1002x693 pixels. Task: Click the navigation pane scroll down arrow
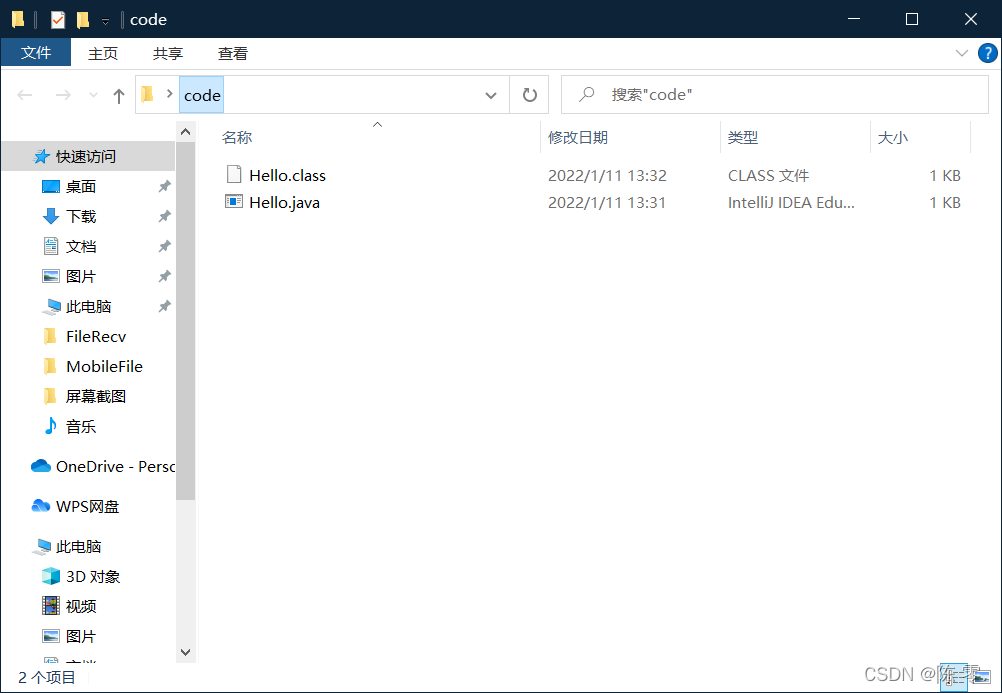click(x=185, y=652)
